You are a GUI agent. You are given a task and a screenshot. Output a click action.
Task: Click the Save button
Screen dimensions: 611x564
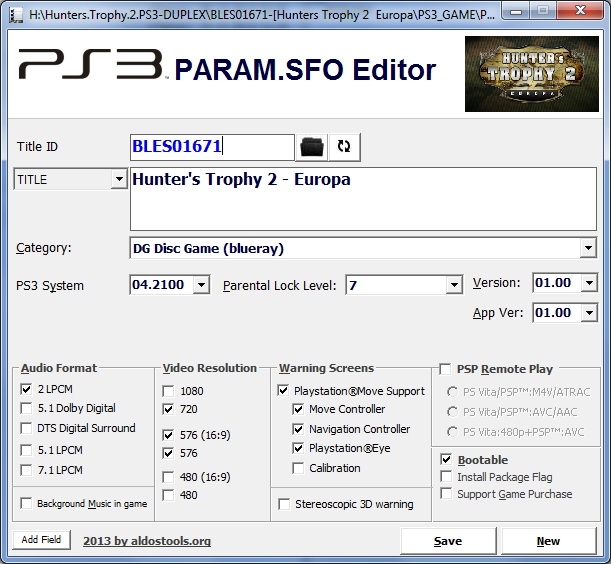448,541
